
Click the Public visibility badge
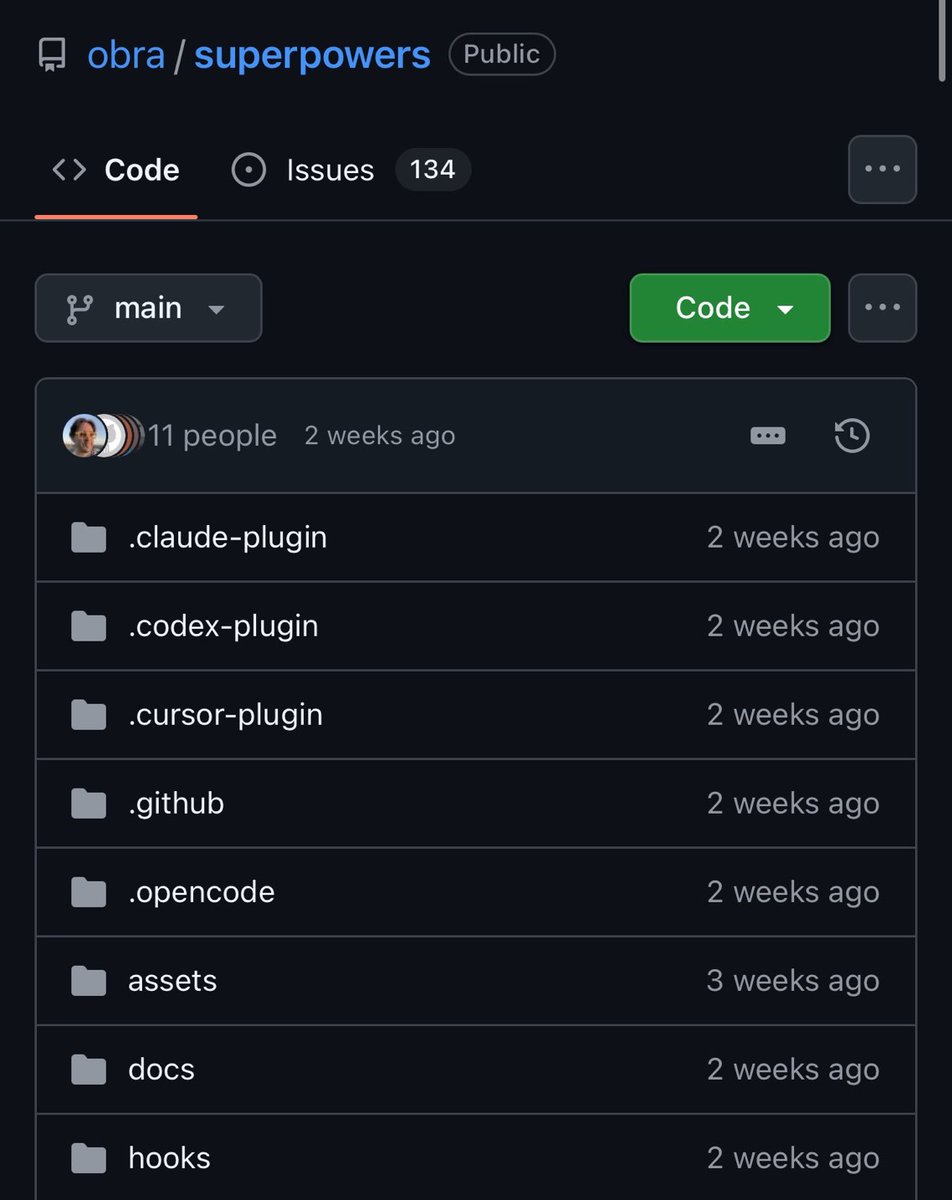tap(502, 54)
